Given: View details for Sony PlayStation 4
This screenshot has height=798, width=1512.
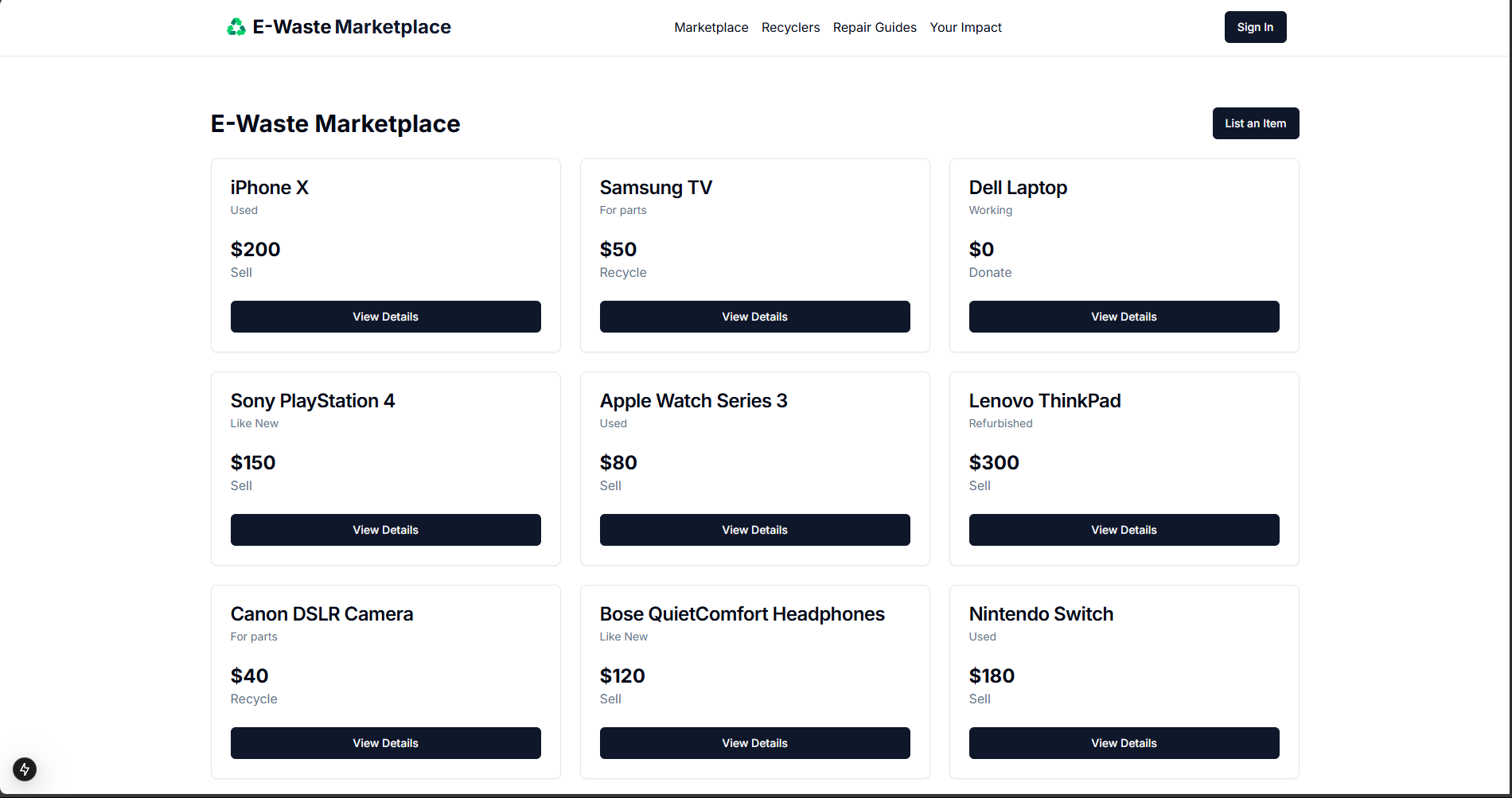Looking at the screenshot, I should [x=385, y=529].
